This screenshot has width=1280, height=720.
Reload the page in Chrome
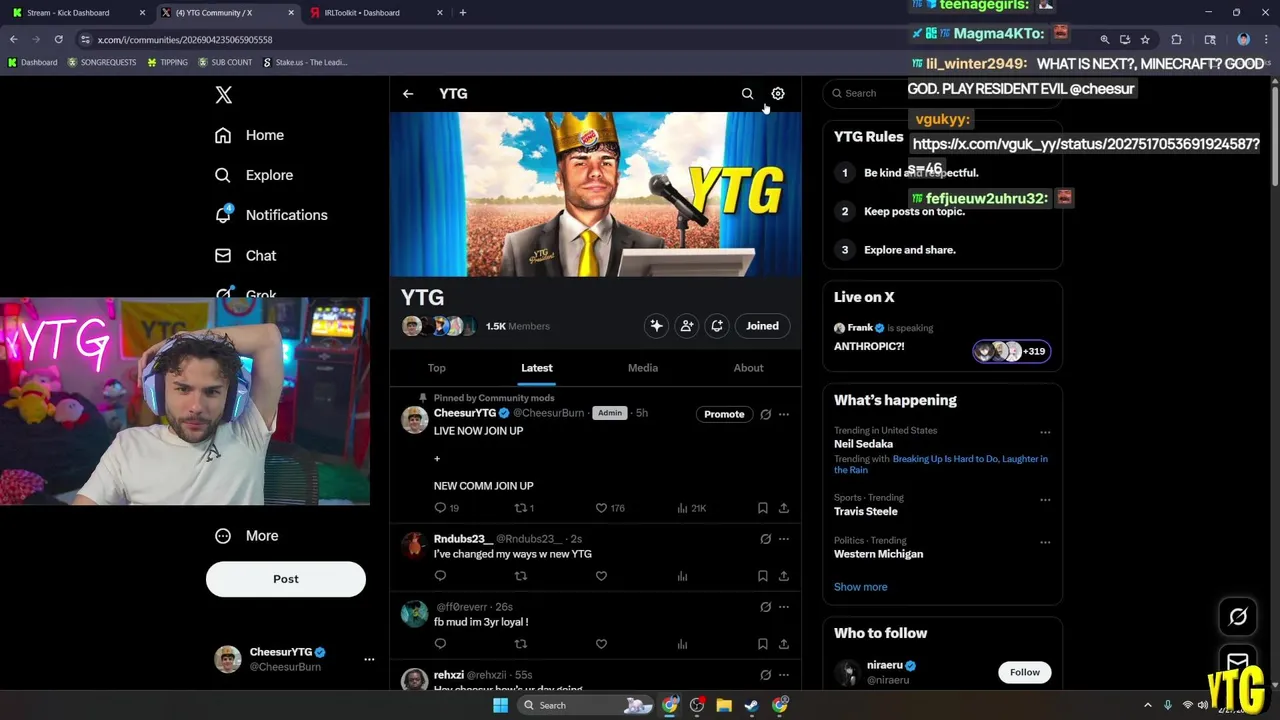click(x=59, y=39)
